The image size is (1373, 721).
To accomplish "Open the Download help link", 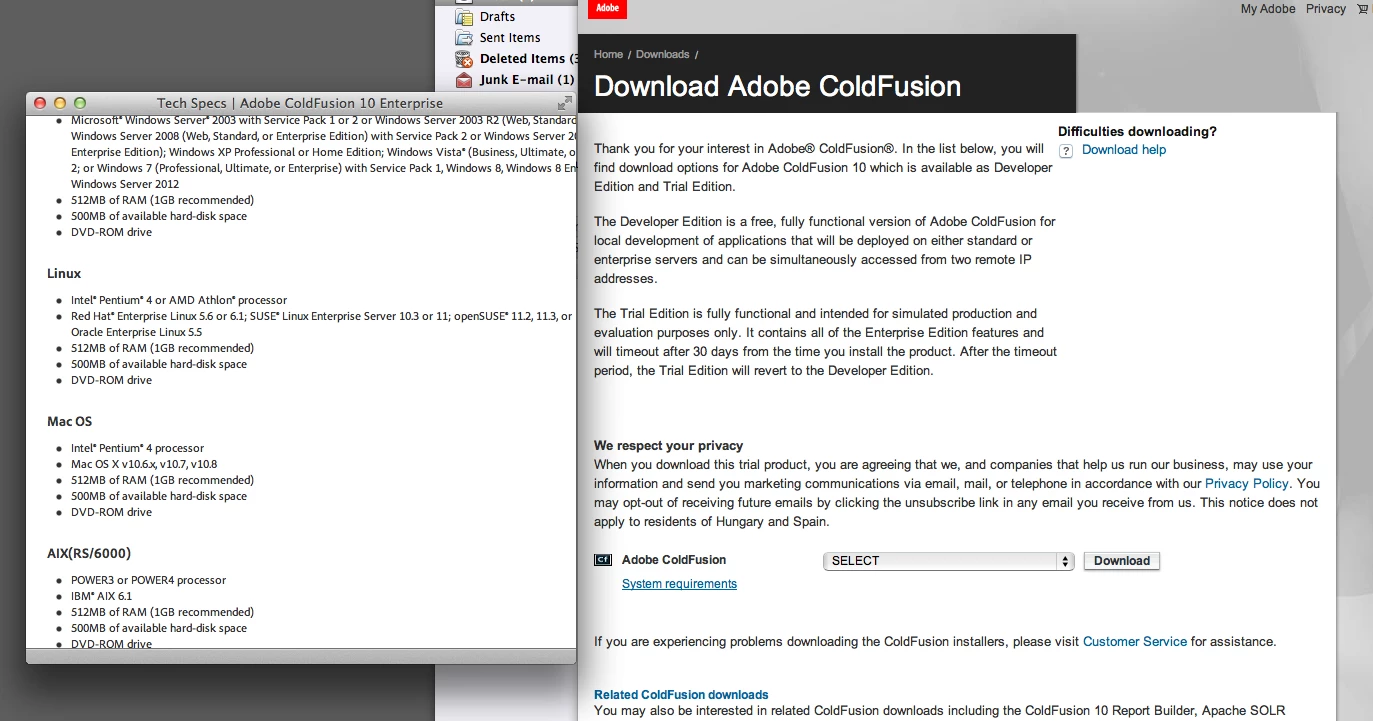I will (1124, 150).
